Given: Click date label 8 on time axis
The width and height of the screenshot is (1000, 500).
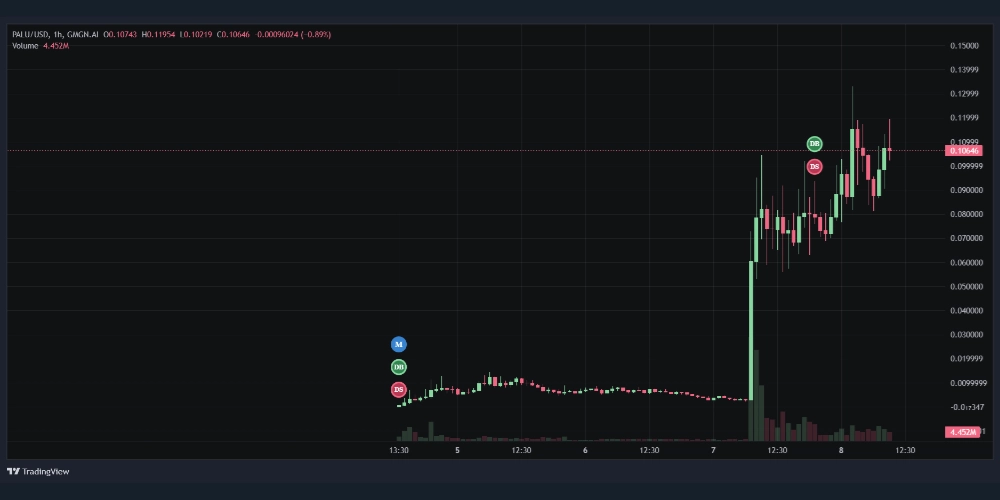Looking at the screenshot, I should (841, 451).
